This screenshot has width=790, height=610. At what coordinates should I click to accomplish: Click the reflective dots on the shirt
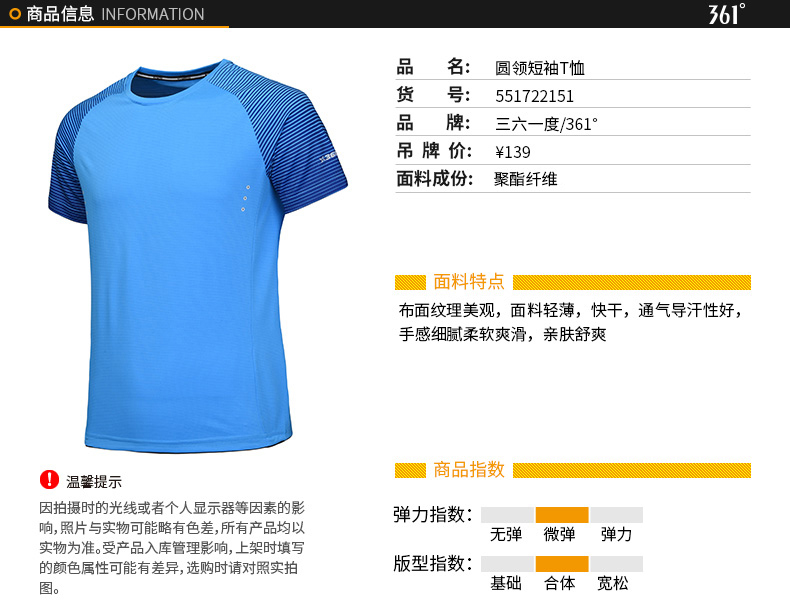(245, 198)
